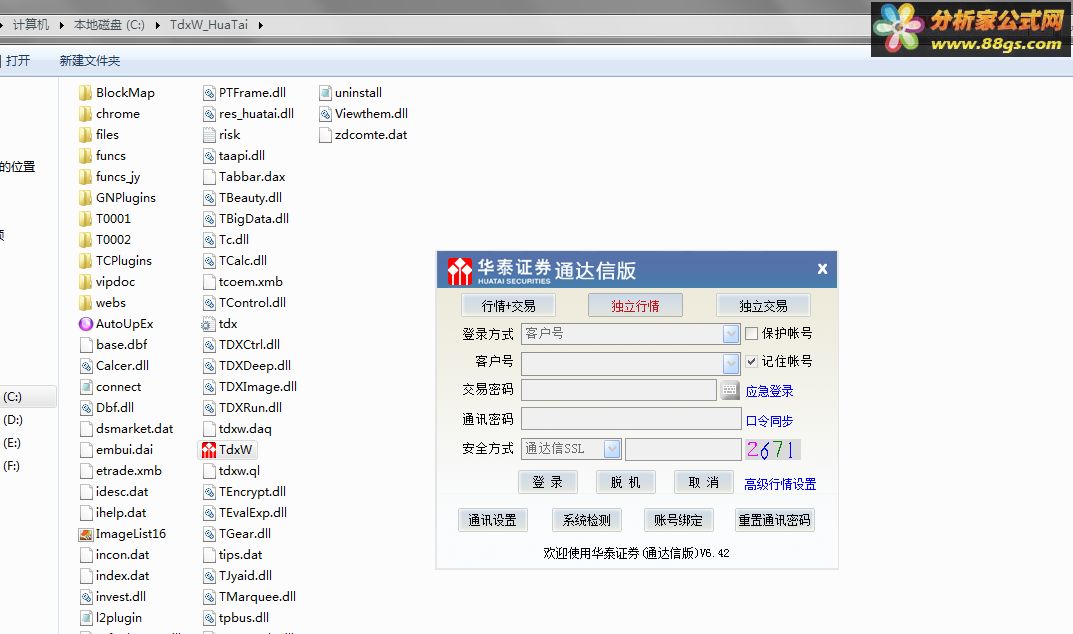The image size is (1073, 634).
Task: Open the chrome folder icon
Action: point(86,114)
